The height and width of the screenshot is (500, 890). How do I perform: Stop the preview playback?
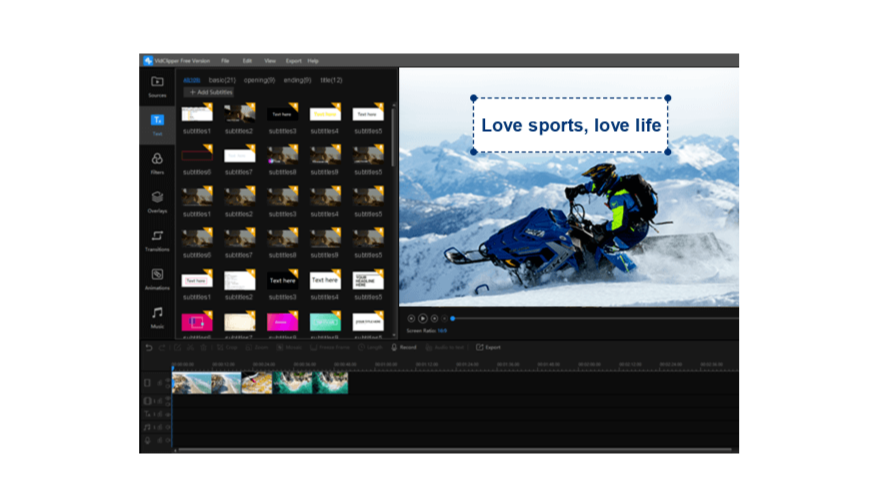point(444,318)
